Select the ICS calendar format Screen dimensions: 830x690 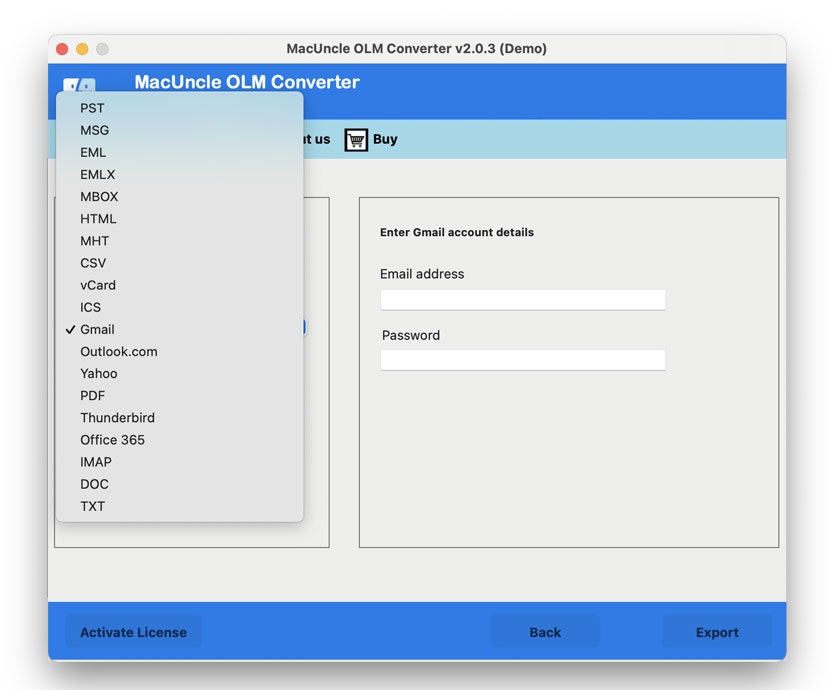click(x=91, y=307)
